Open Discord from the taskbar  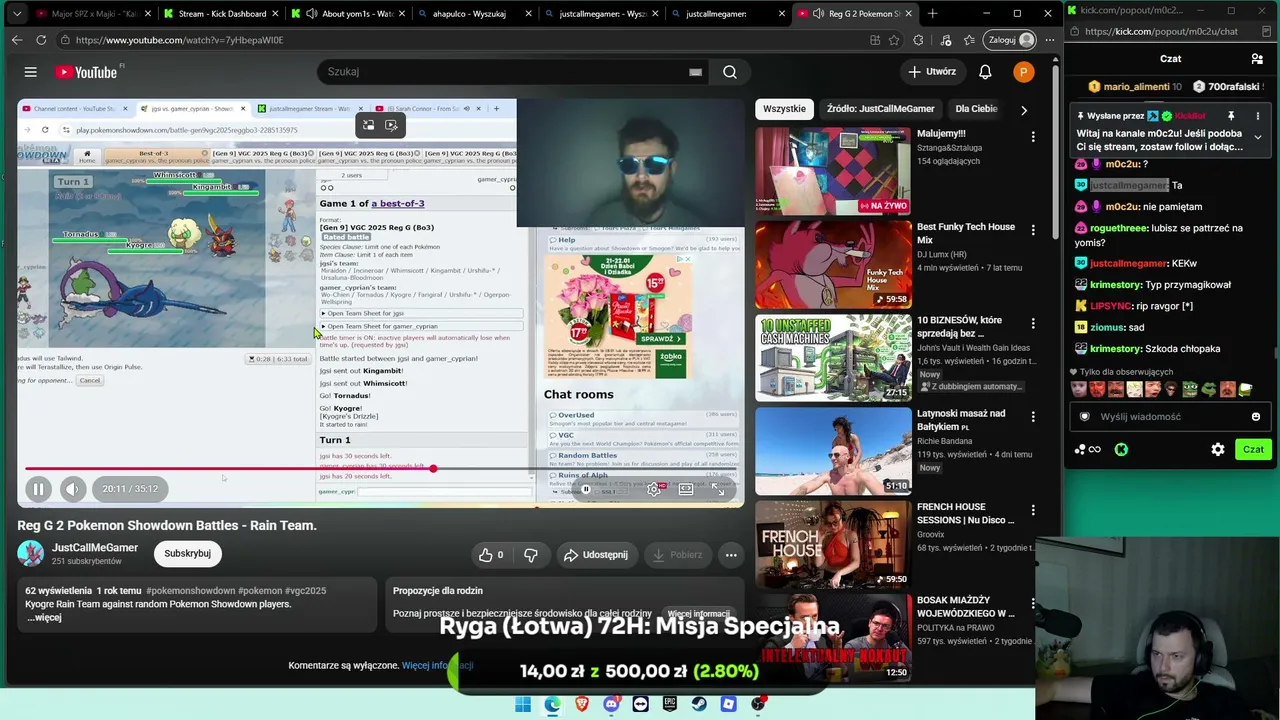point(611,704)
